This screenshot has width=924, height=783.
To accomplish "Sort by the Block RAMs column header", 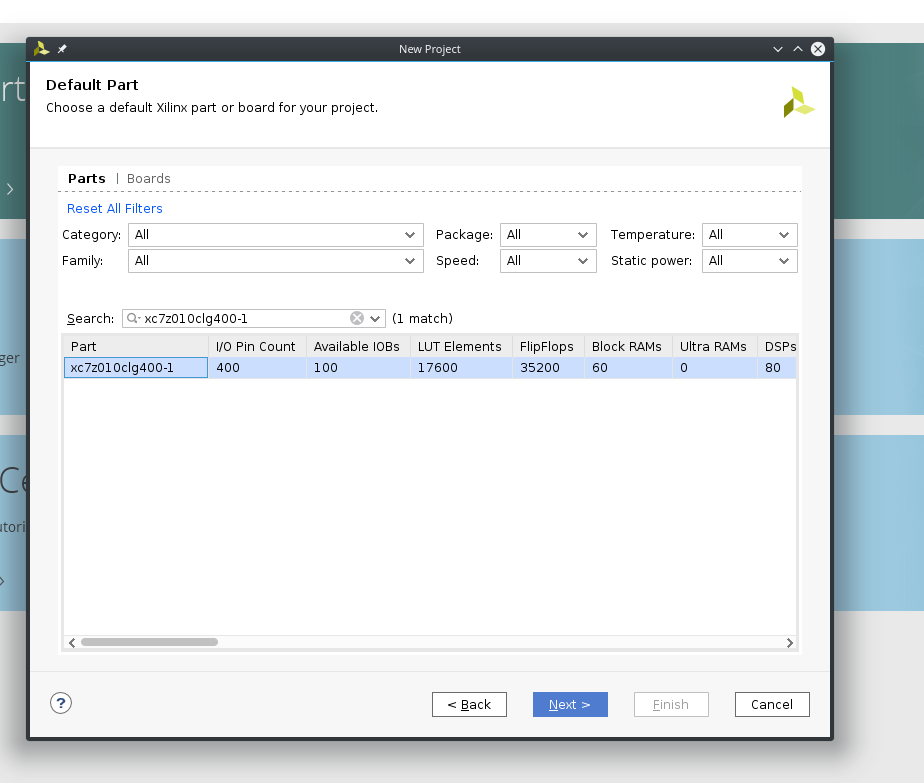I will pos(628,346).
